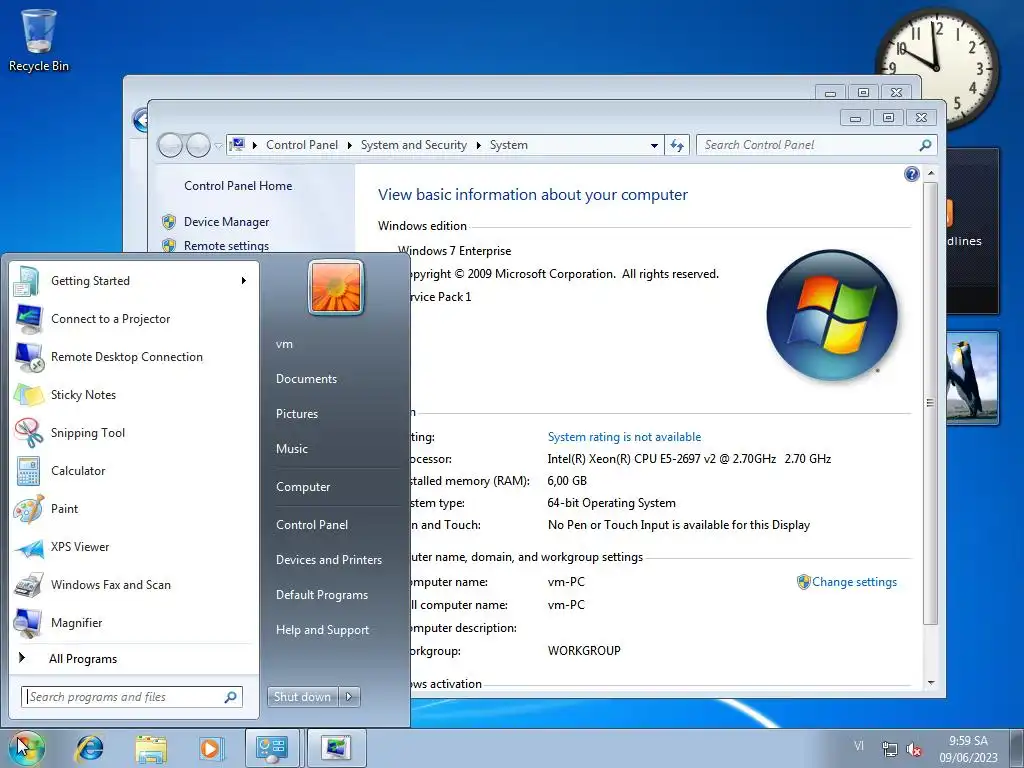Screen dimensions: 1024x768
Task: Click Change settings link
Action: click(x=854, y=582)
